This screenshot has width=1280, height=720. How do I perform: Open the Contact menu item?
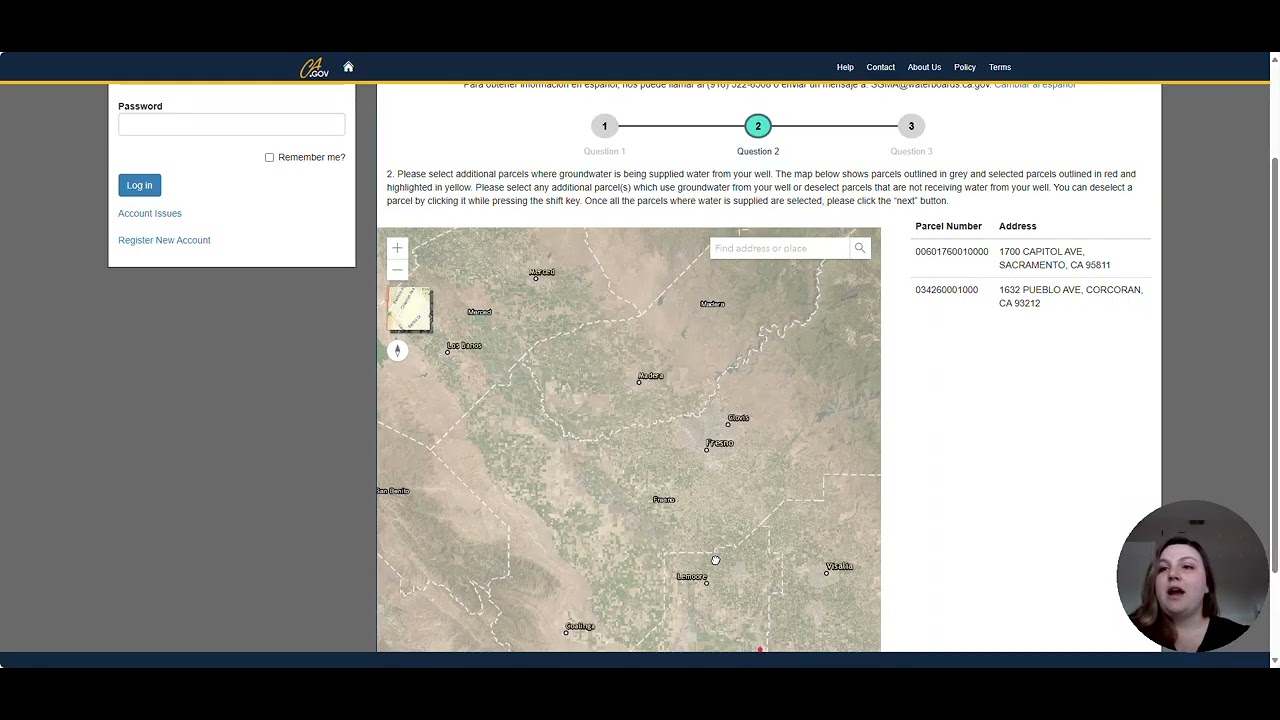(881, 67)
